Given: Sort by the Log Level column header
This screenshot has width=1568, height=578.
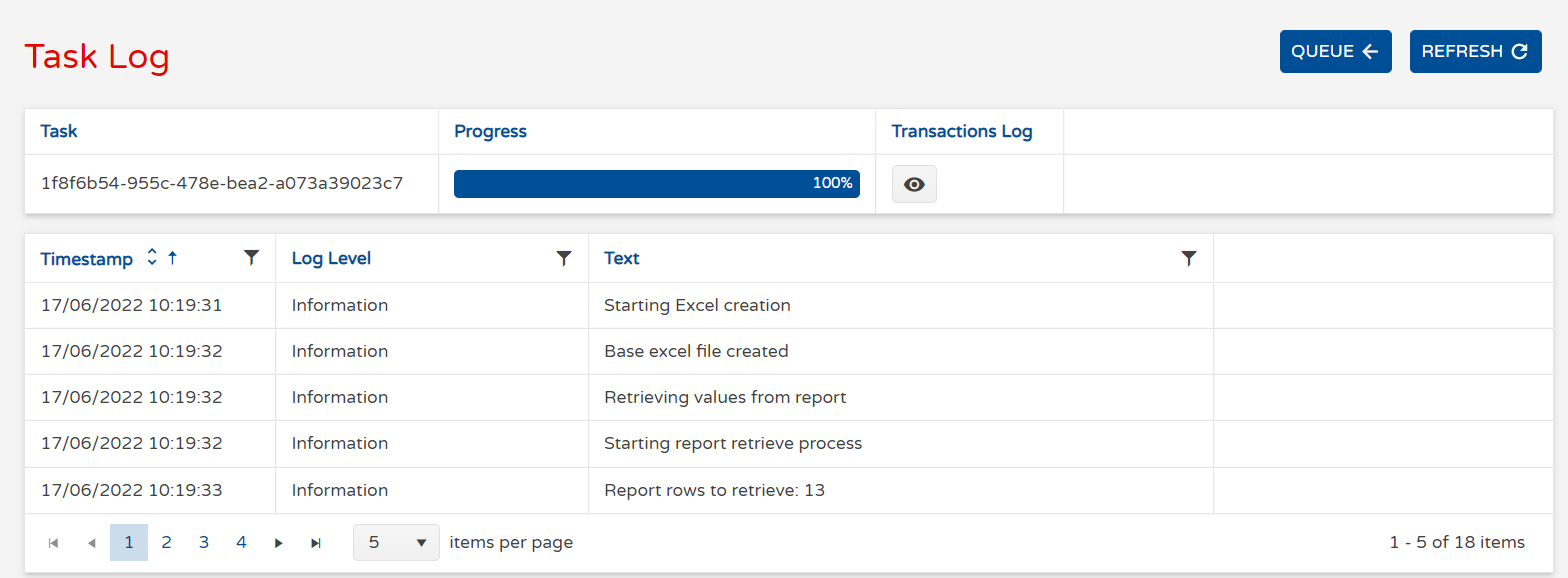Looking at the screenshot, I should point(331,258).
